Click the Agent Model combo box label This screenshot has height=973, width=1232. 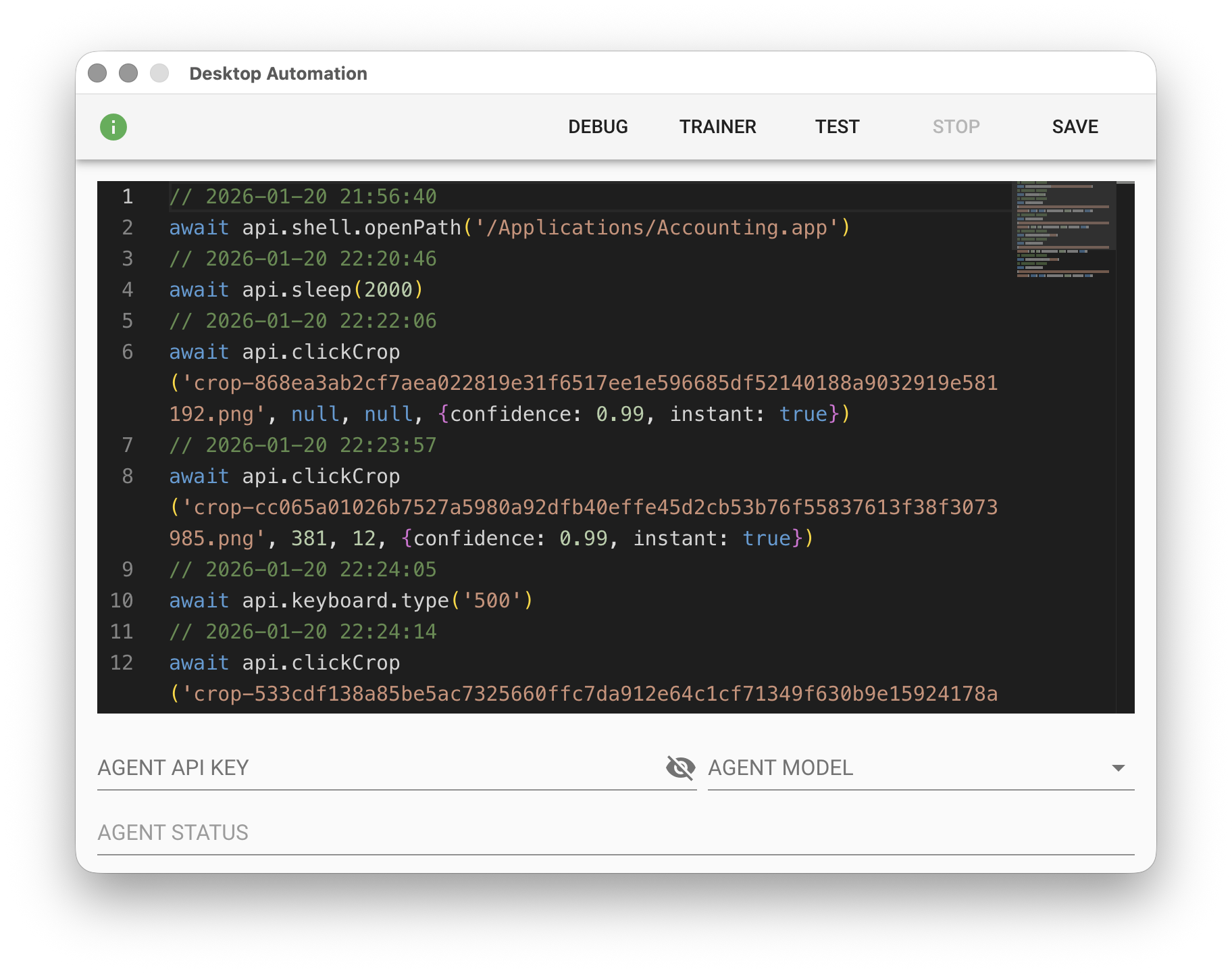[781, 768]
